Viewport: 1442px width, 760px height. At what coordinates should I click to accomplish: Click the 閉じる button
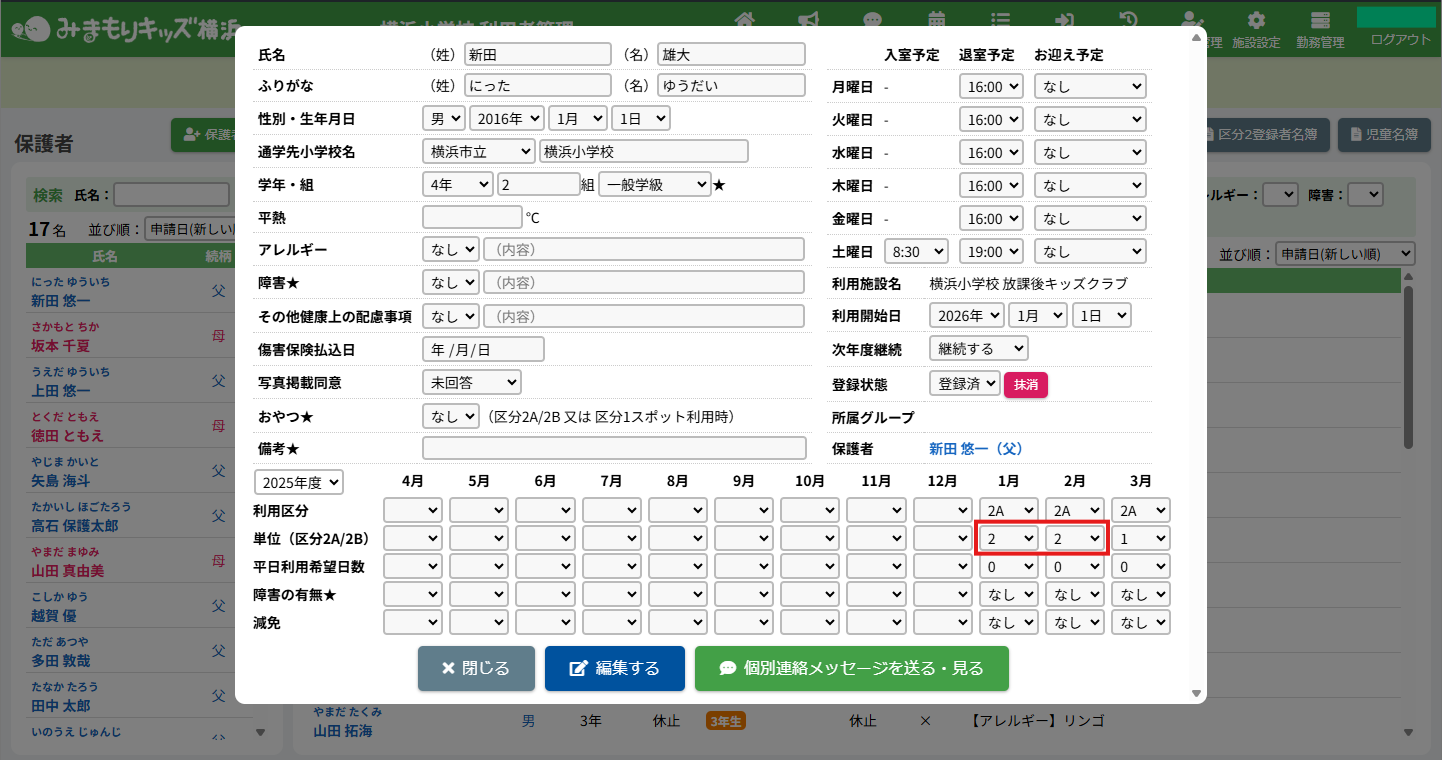click(x=476, y=668)
